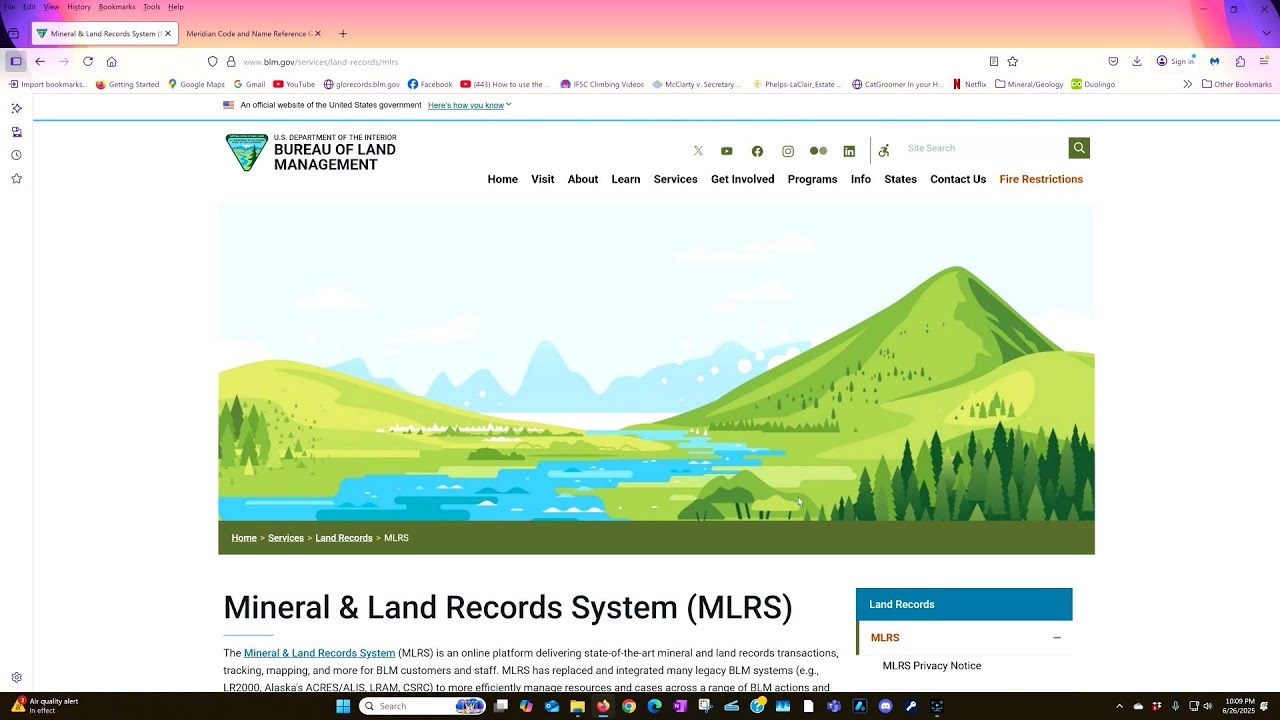The image size is (1280, 720).
Task: Open the Get Involved navigation menu
Action: coord(742,179)
